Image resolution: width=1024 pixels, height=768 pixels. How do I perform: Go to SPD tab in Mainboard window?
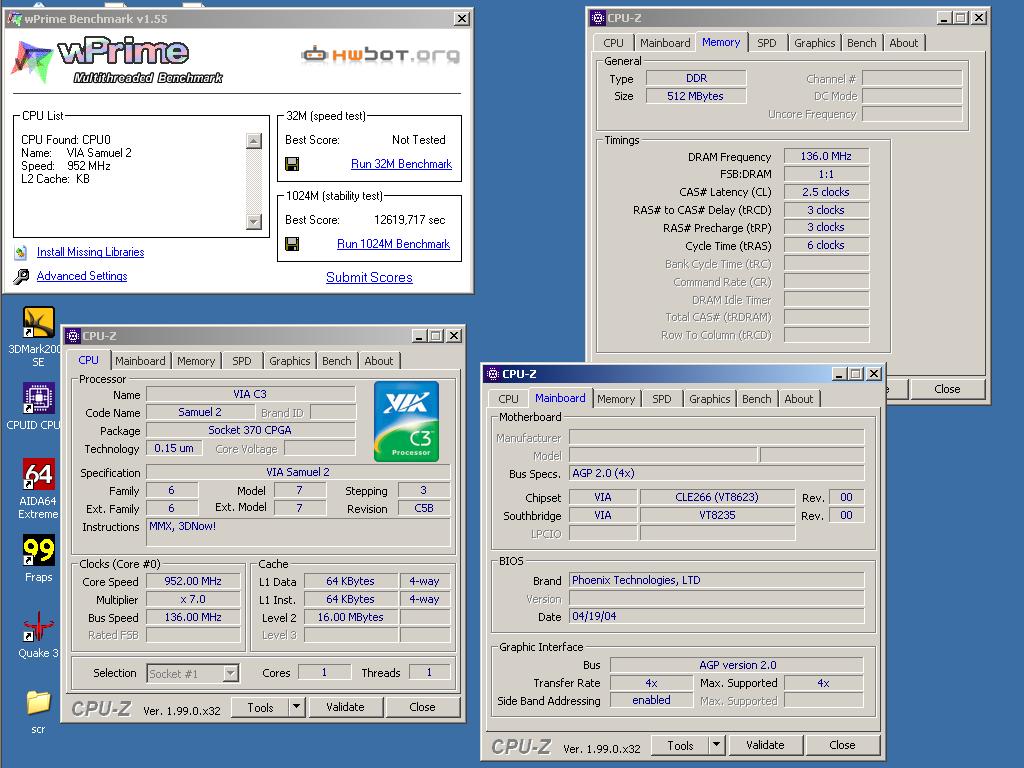pos(662,398)
